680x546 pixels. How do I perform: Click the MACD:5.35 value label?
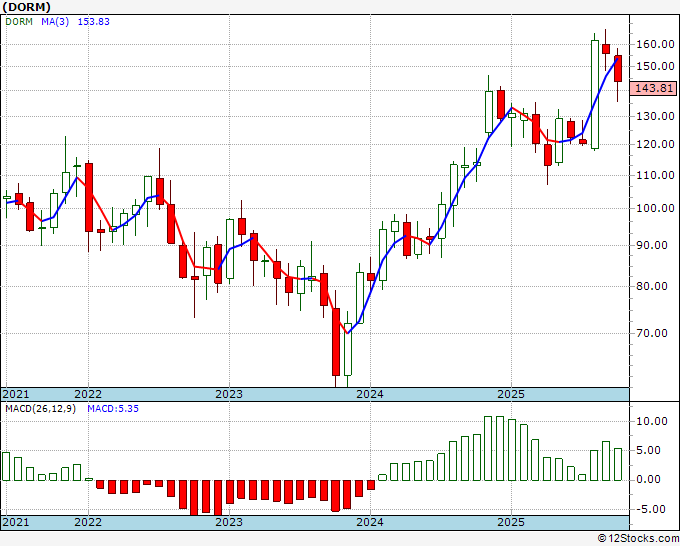(x=113, y=409)
